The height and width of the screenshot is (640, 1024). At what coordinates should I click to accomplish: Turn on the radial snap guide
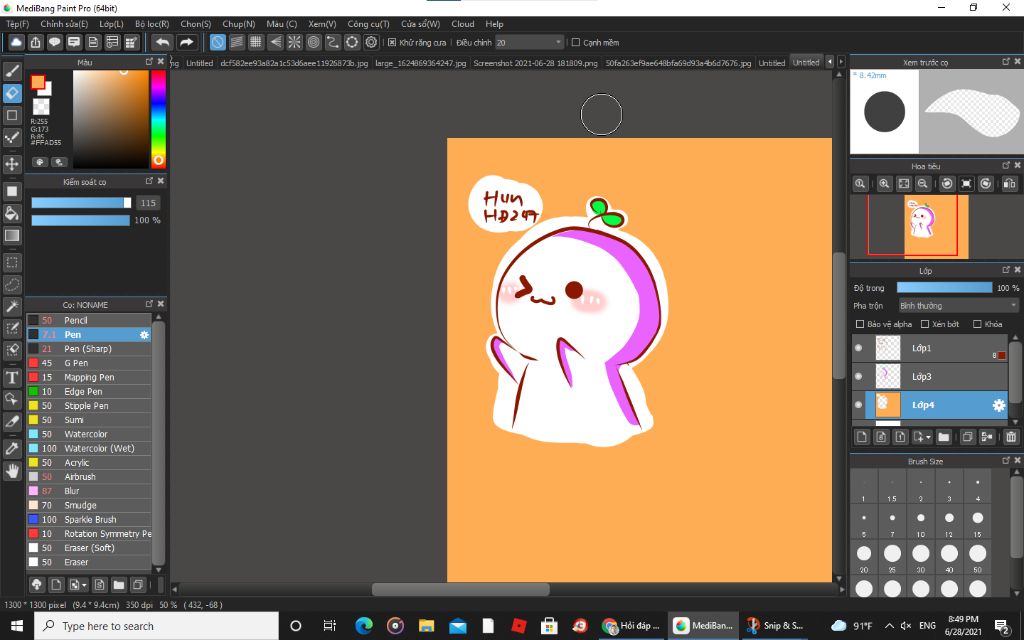pos(295,42)
